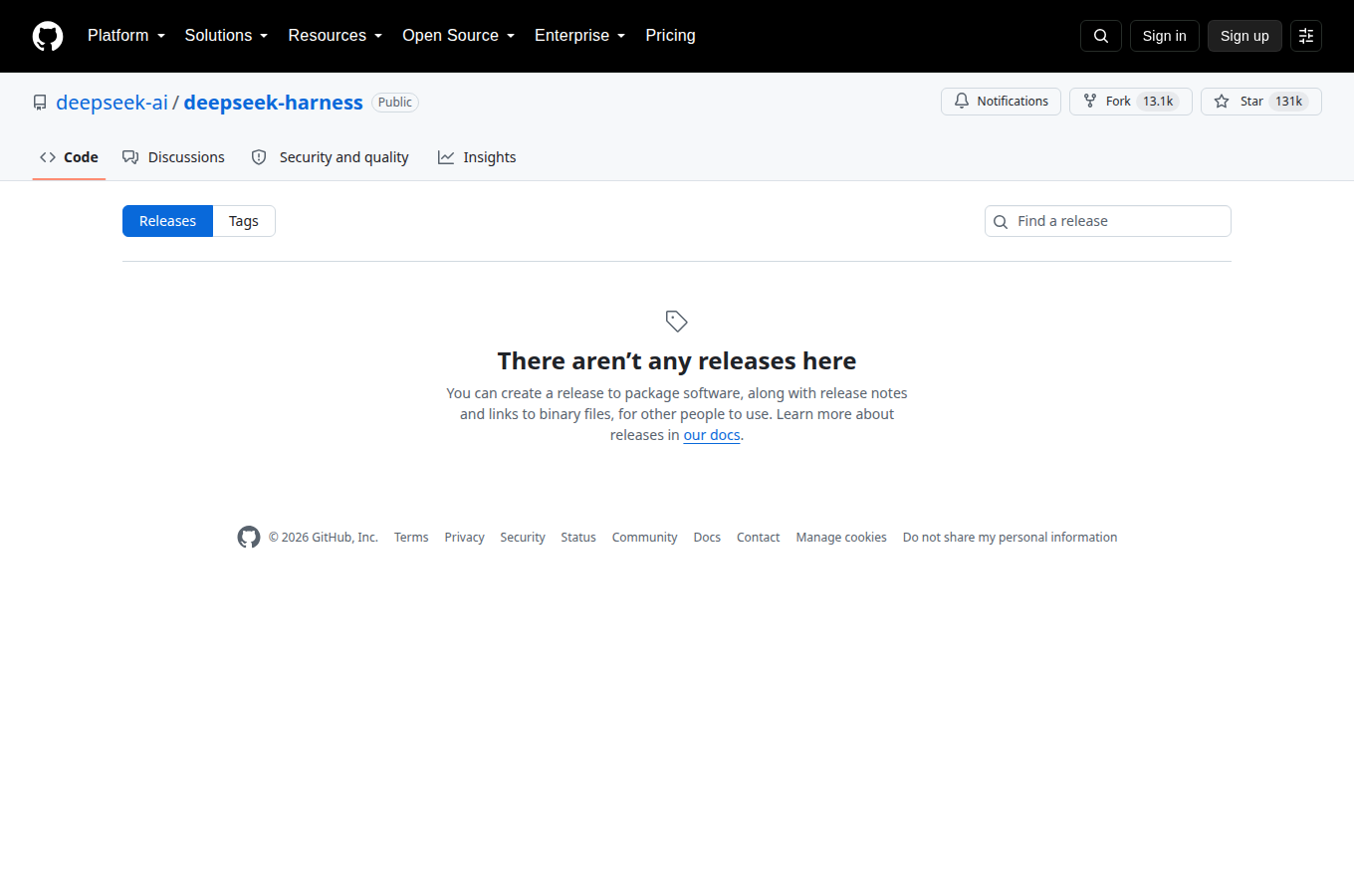Image resolution: width=1354 pixels, height=896 pixels.
Task: Click the repository icon beside deepseek-ai
Action: (x=40, y=103)
